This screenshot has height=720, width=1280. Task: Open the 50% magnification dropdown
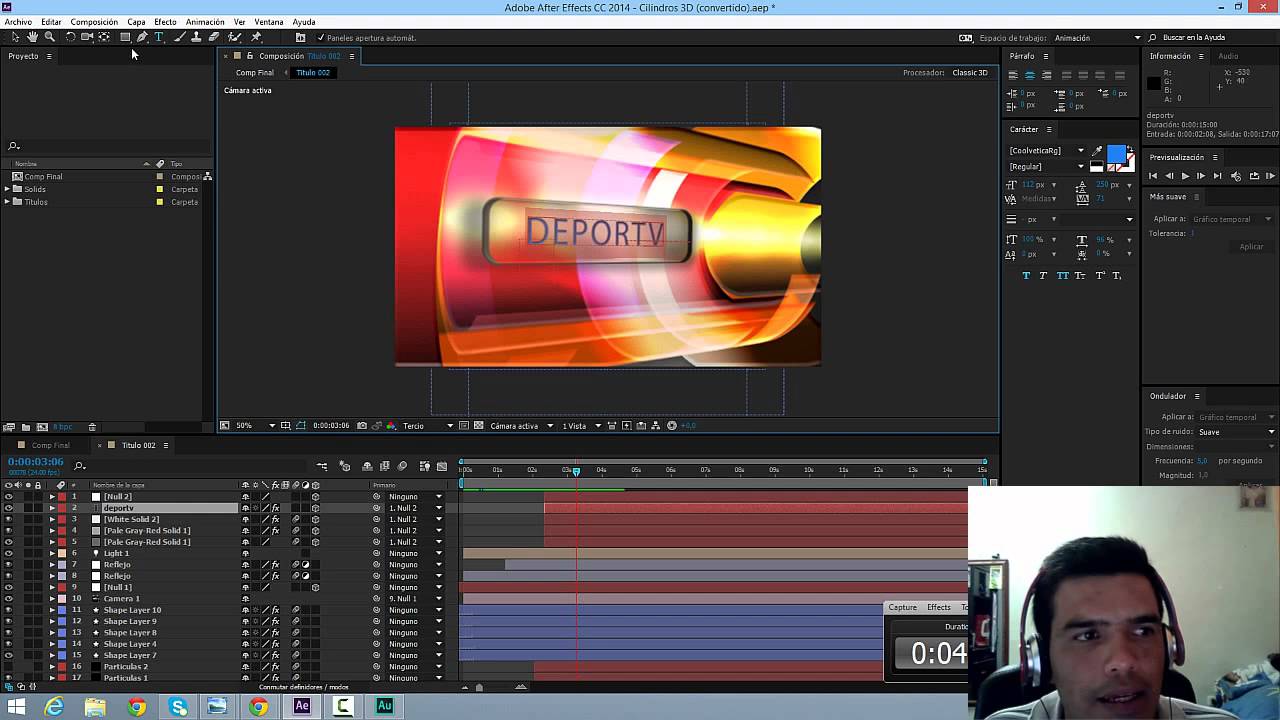click(x=271, y=426)
